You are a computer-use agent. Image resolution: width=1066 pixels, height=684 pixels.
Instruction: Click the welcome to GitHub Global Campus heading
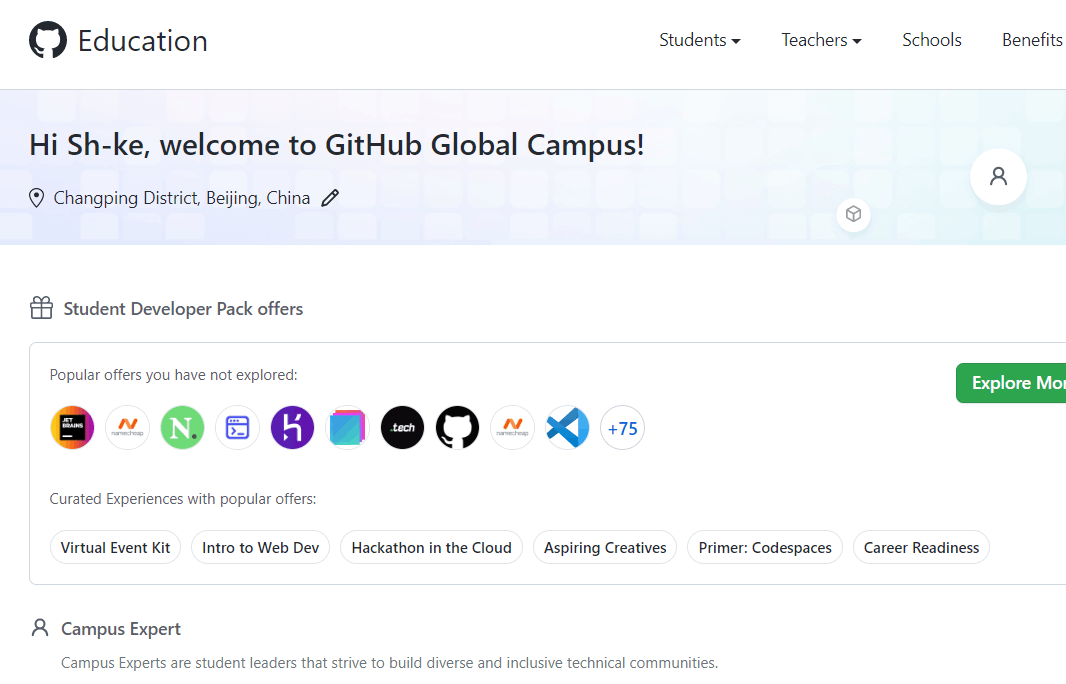tap(337, 145)
